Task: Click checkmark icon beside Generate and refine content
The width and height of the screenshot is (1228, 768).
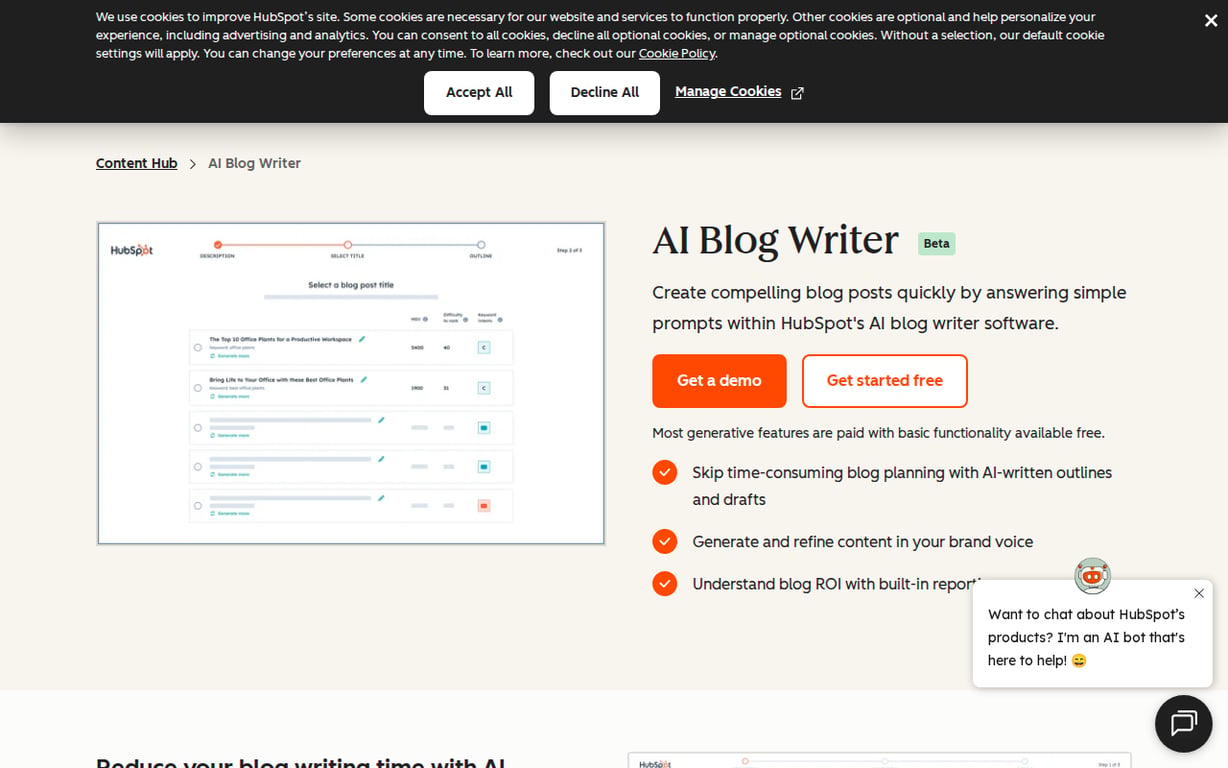Action: (x=665, y=541)
